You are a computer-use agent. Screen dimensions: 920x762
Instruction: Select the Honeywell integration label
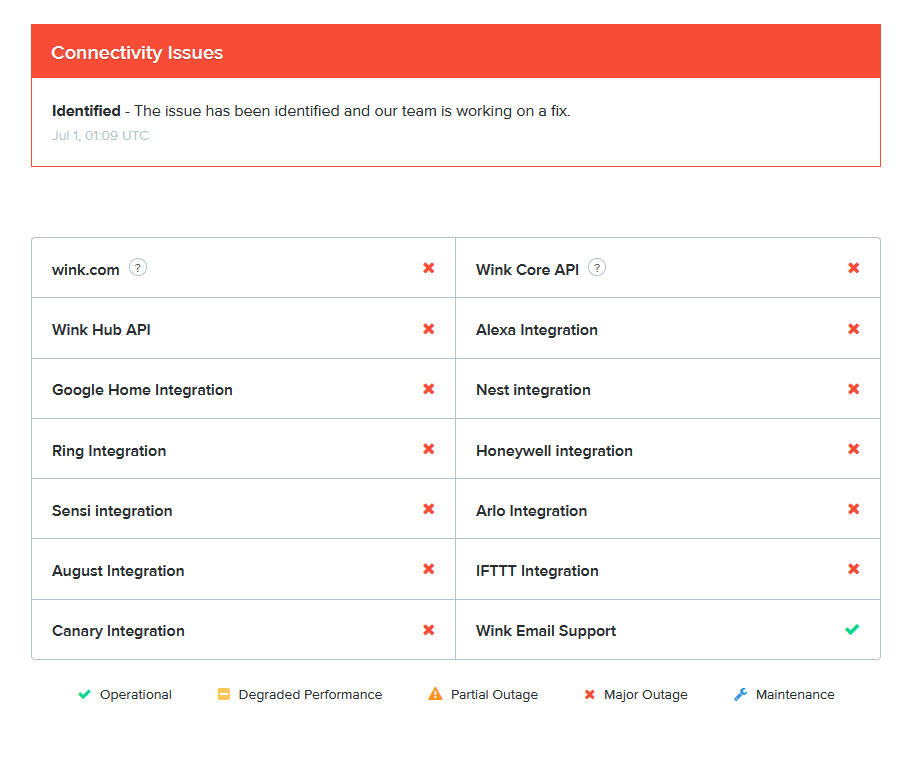click(554, 451)
